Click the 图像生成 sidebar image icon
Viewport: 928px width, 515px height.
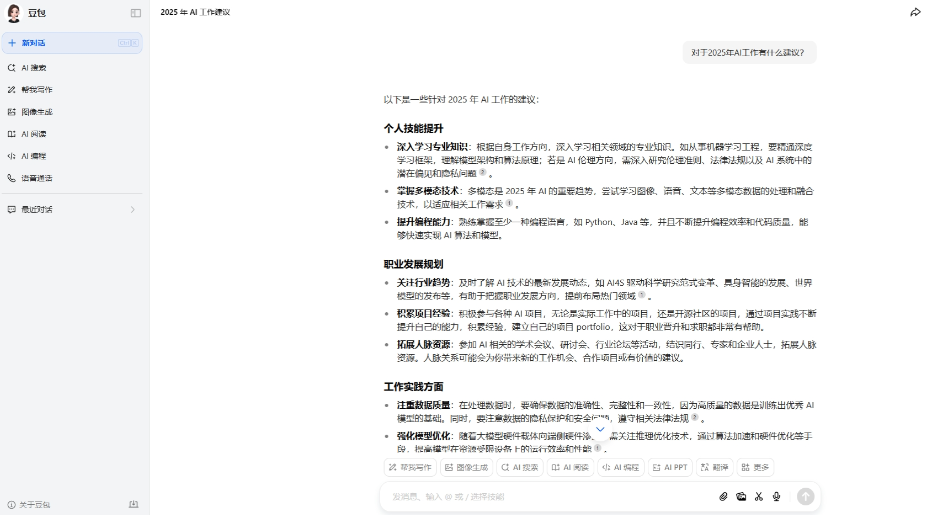11,112
